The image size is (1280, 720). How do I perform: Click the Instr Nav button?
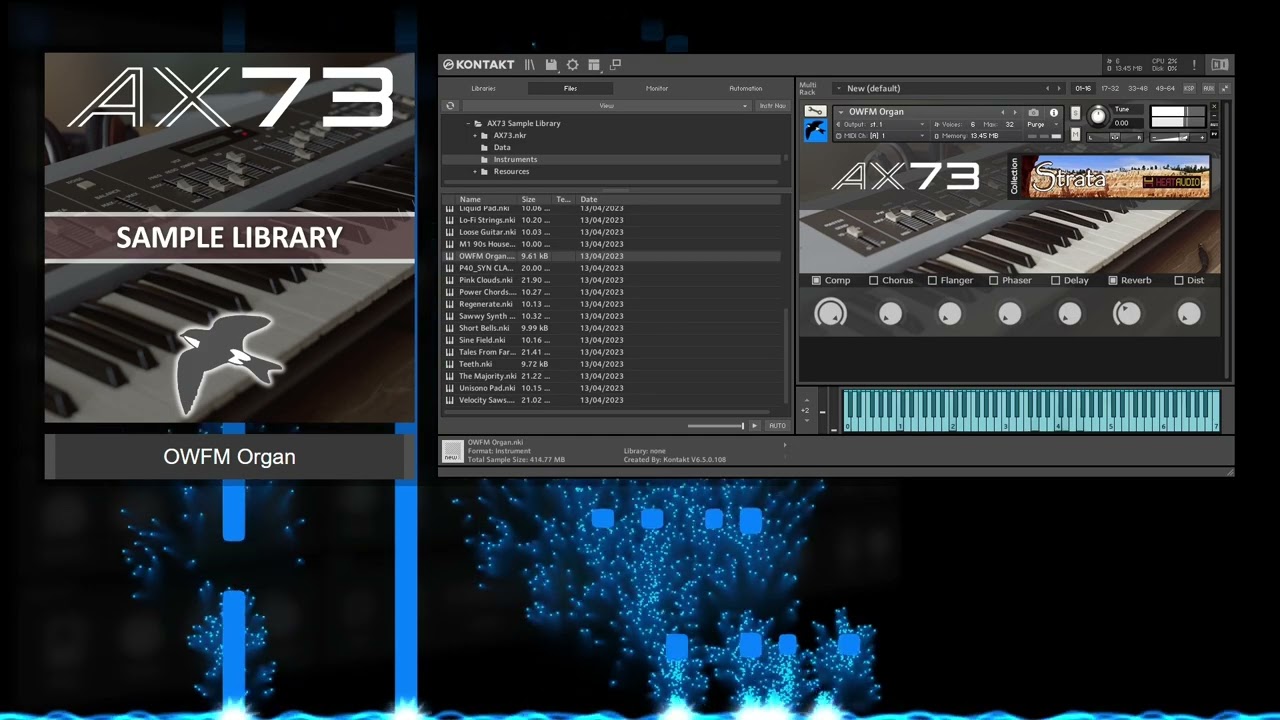pos(772,105)
